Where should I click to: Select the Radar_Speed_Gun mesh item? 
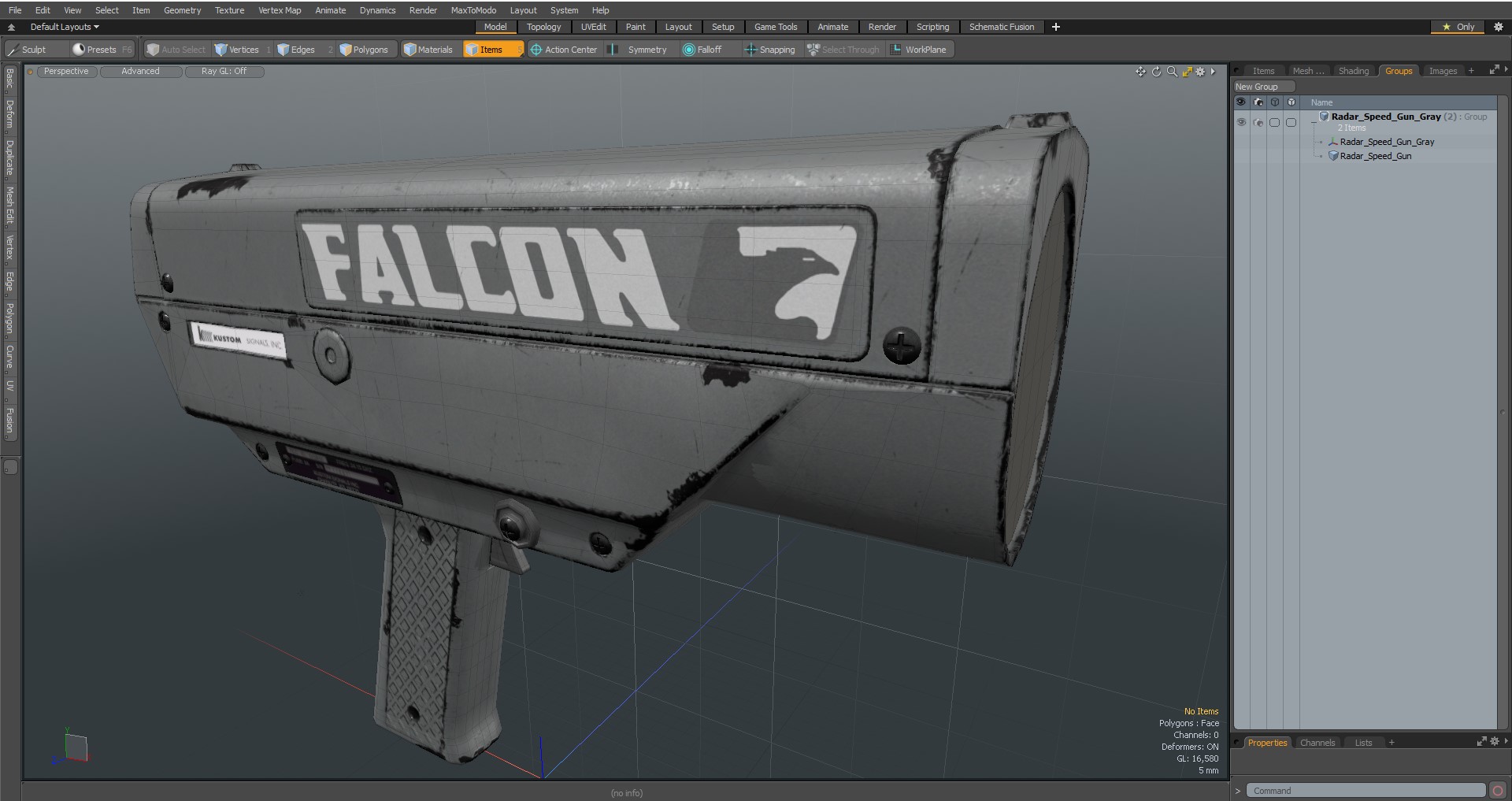click(1375, 156)
